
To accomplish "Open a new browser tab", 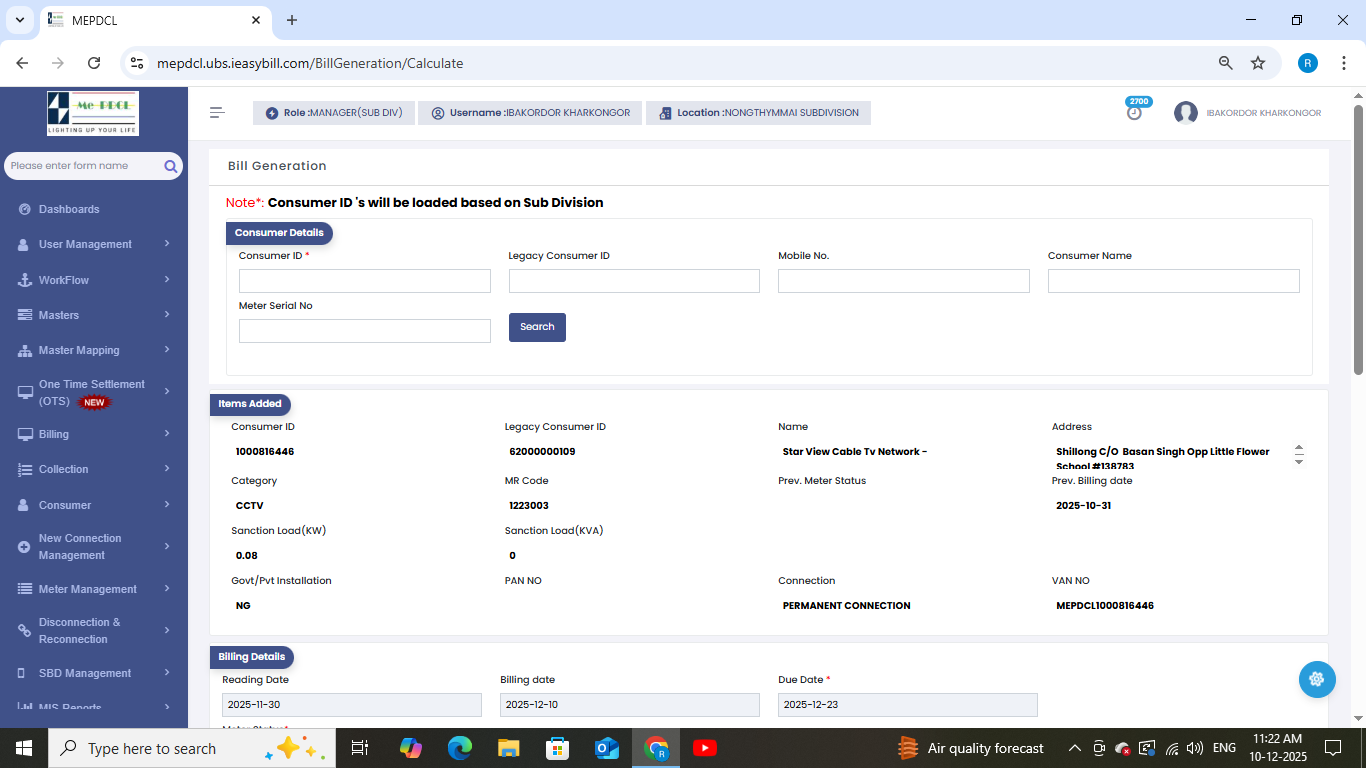I will 292,20.
